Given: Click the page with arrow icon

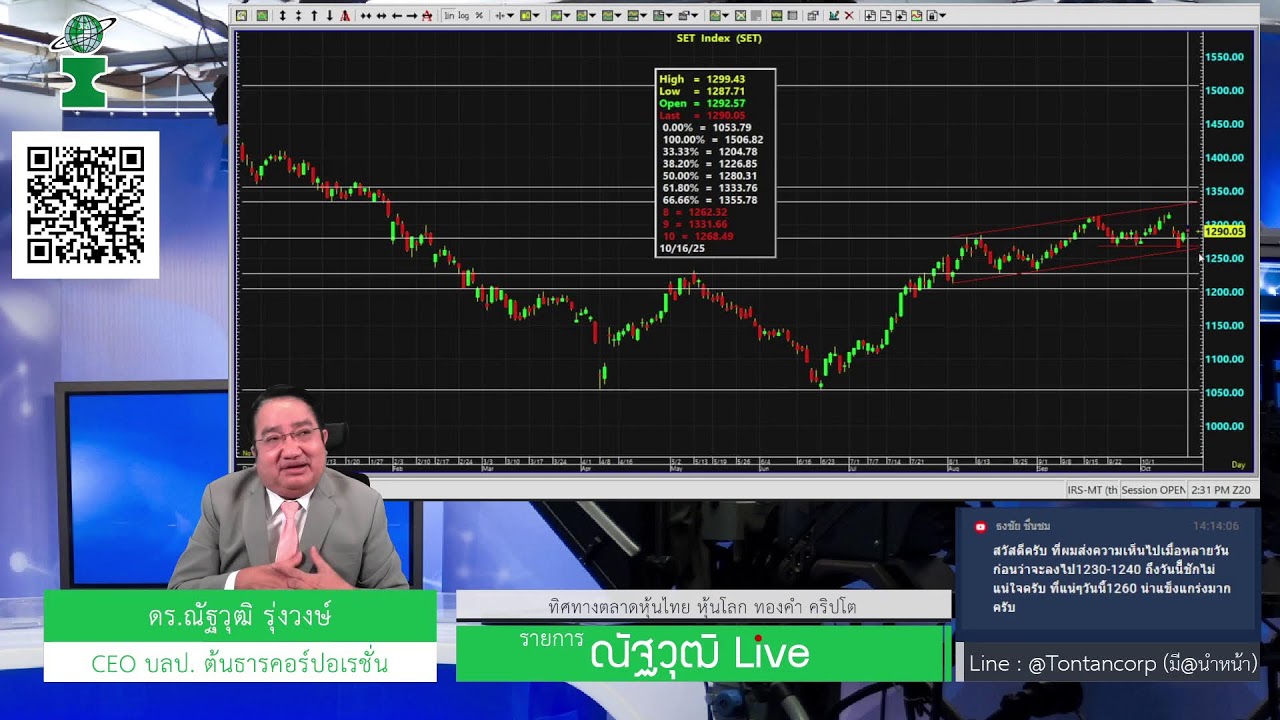Looking at the screenshot, I should [x=901, y=16].
